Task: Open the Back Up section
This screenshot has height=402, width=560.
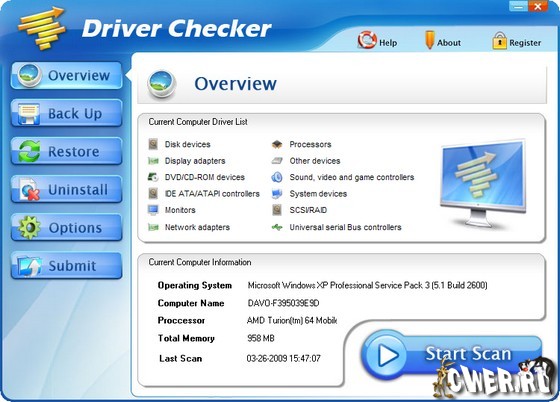Action: [x=66, y=113]
